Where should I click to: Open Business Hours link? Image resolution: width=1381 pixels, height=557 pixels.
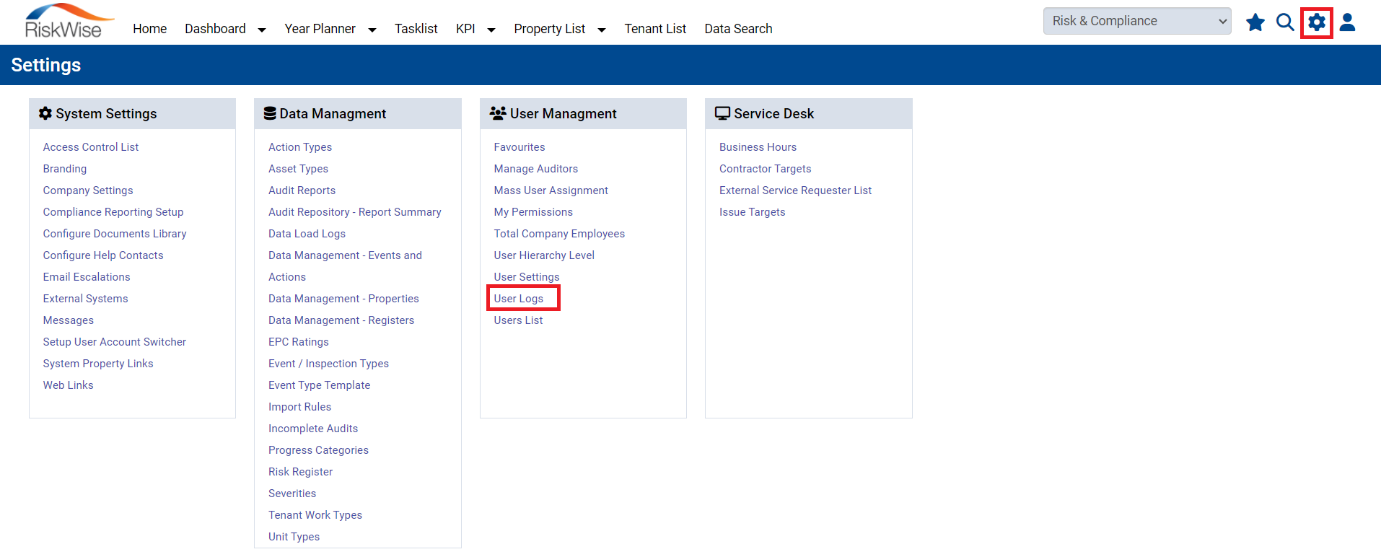758,147
